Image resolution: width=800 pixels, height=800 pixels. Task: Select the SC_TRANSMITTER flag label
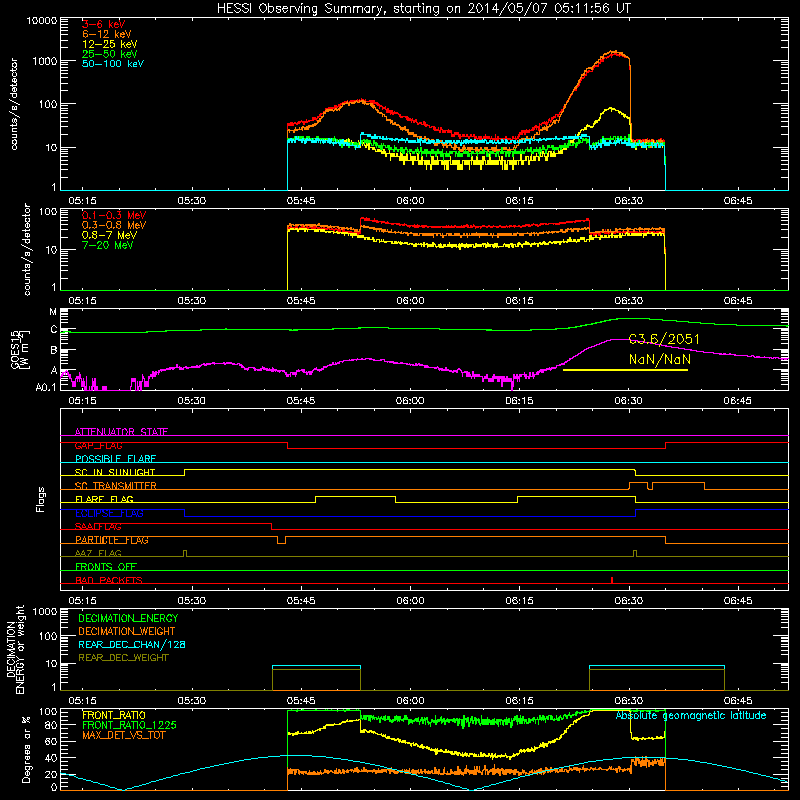pyautogui.click(x=116, y=486)
